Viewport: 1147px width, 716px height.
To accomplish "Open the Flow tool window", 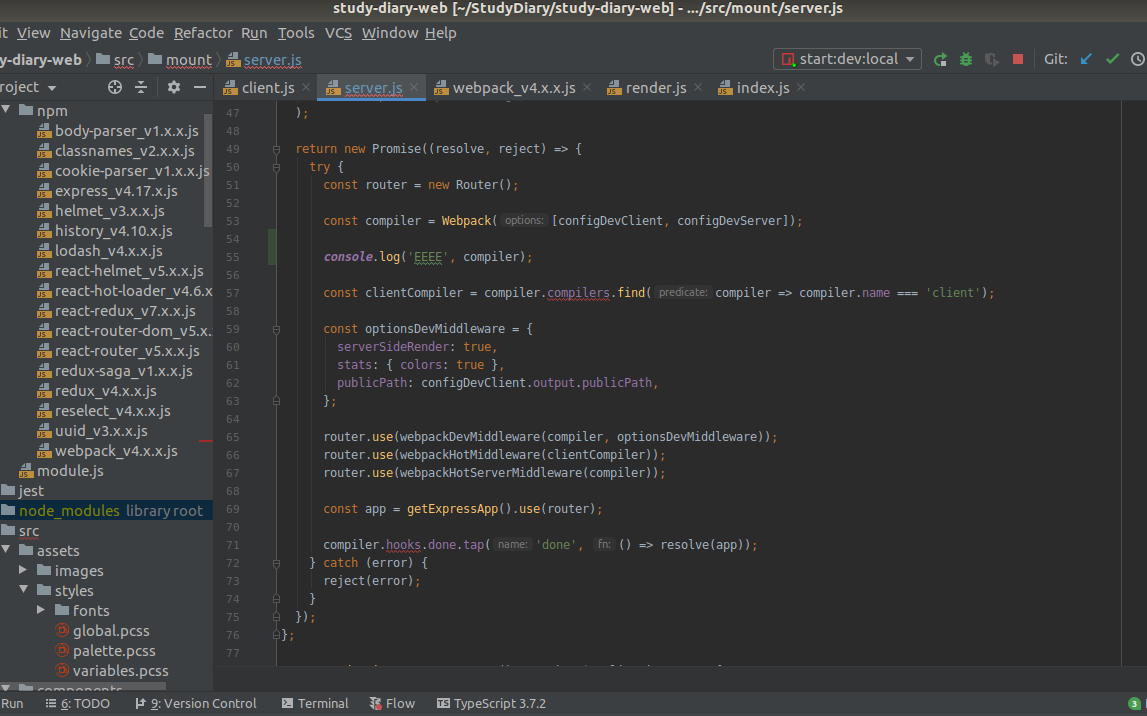I will point(392,704).
